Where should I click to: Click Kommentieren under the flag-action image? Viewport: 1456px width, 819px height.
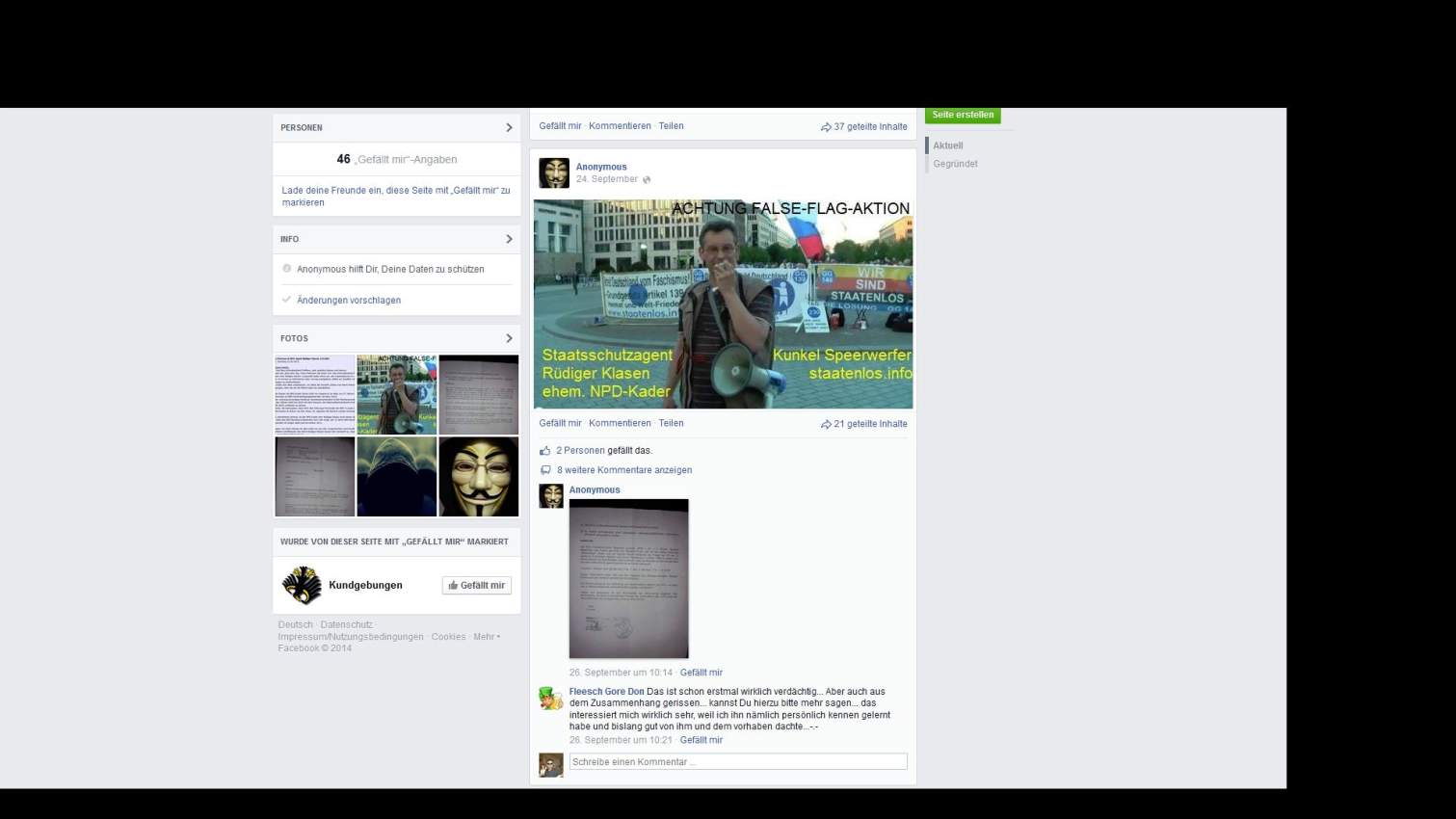620,423
